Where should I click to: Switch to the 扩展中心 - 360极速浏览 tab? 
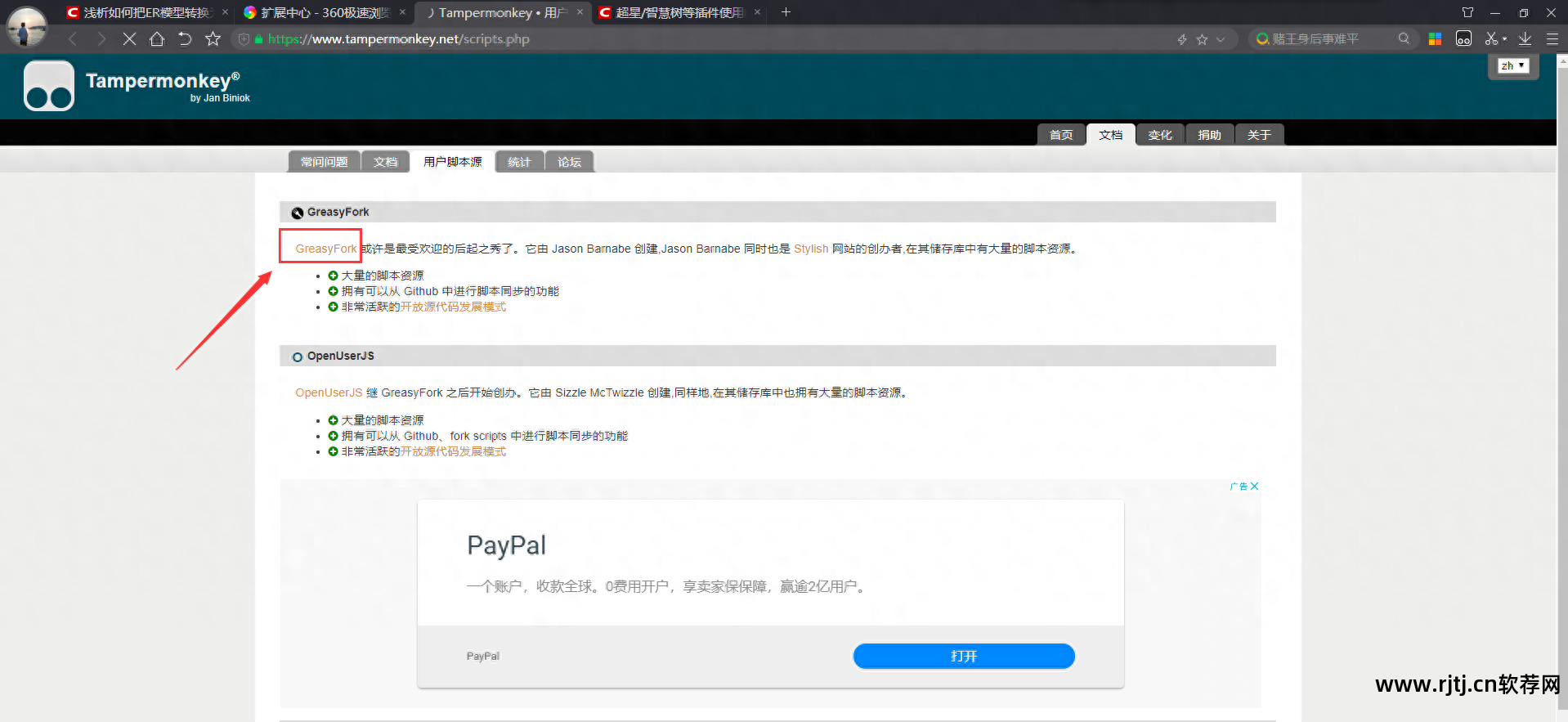(325, 12)
